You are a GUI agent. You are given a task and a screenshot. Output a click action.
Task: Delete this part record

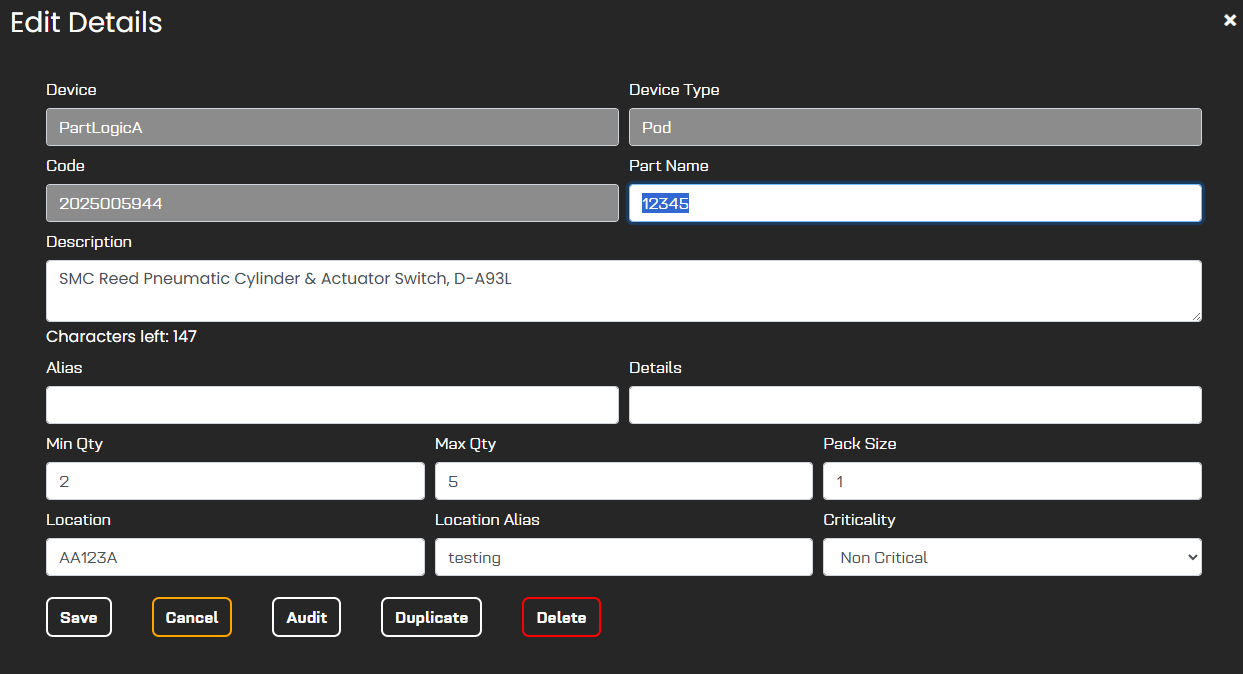pos(561,617)
